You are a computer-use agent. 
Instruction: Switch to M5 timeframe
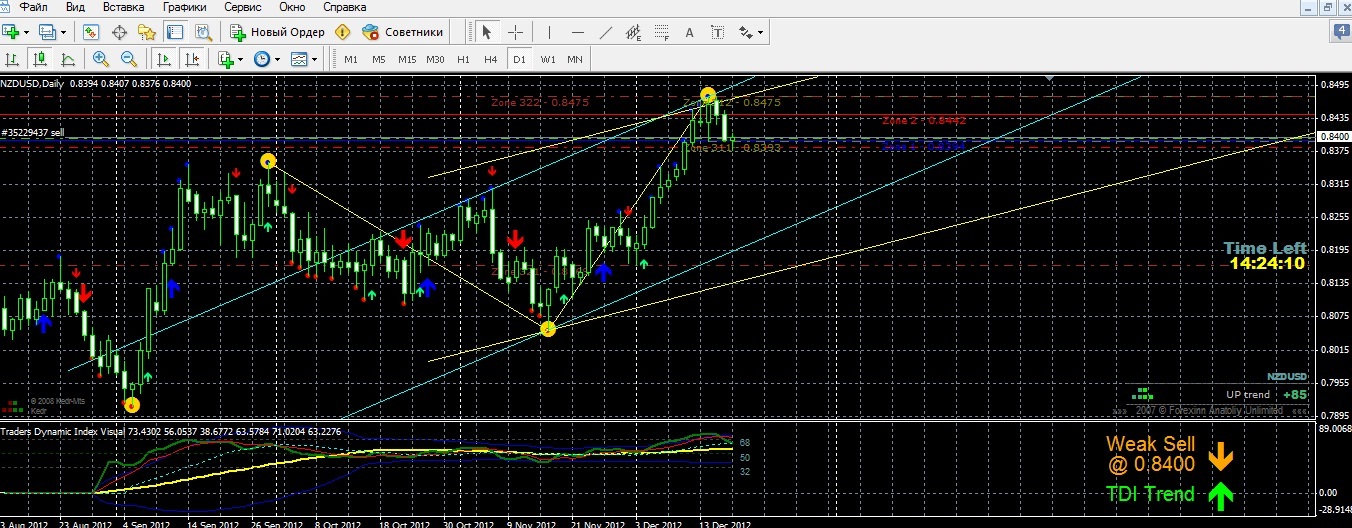click(x=379, y=59)
